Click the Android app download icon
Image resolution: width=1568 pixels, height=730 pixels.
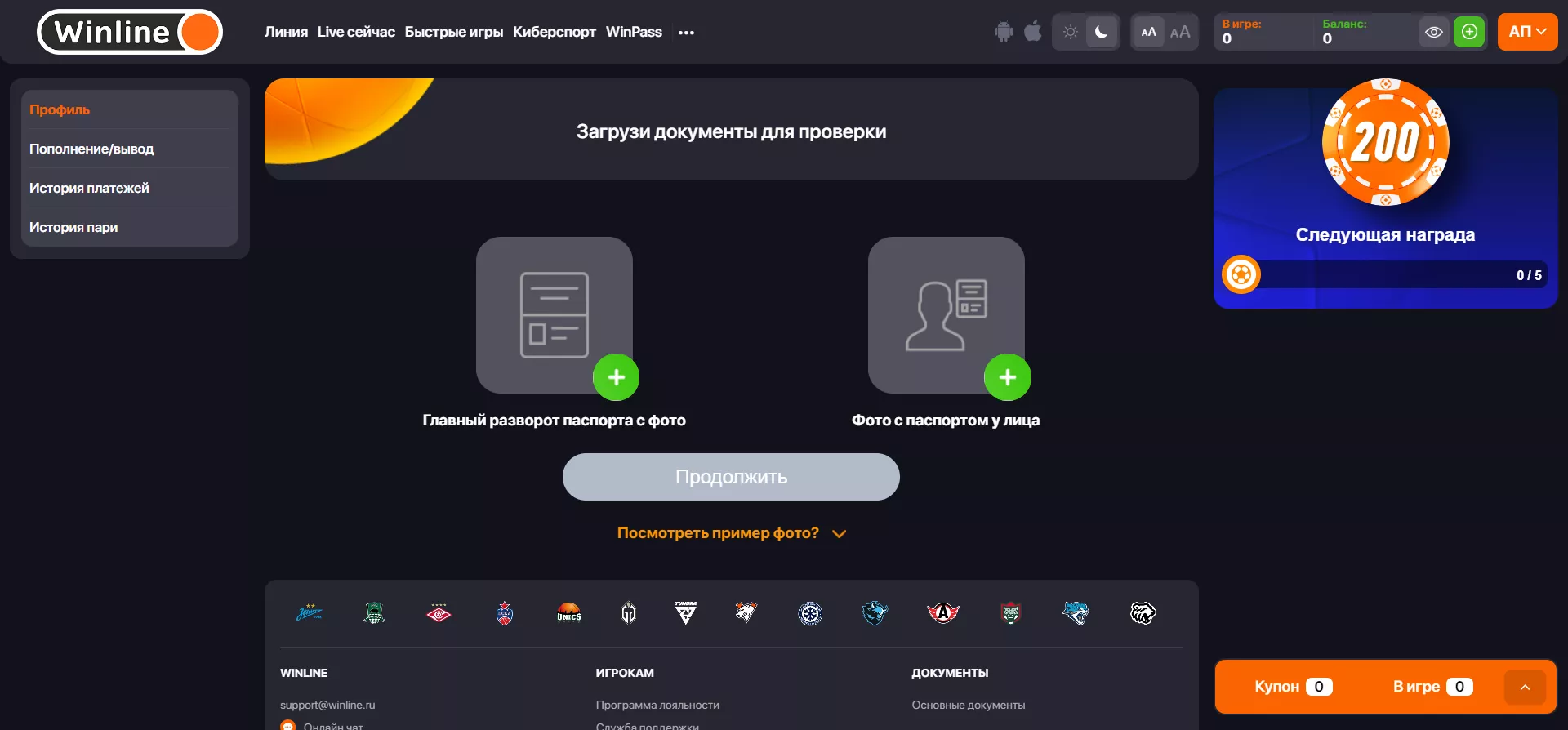(1003, 32)
